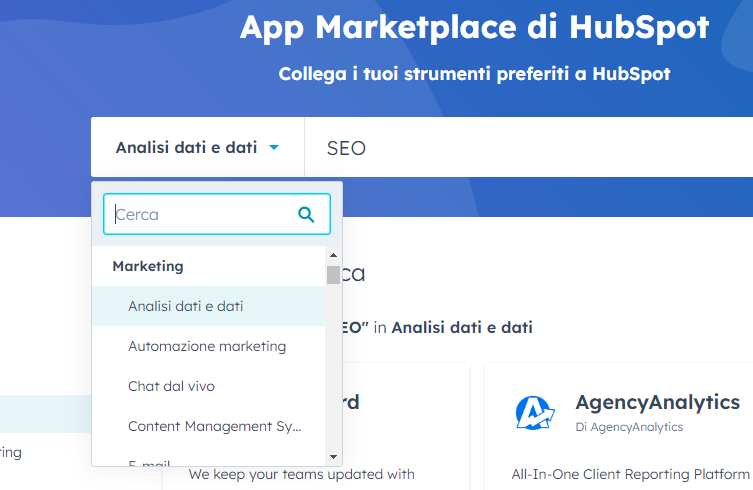Choose 'Automazione marketing' category

208,346
